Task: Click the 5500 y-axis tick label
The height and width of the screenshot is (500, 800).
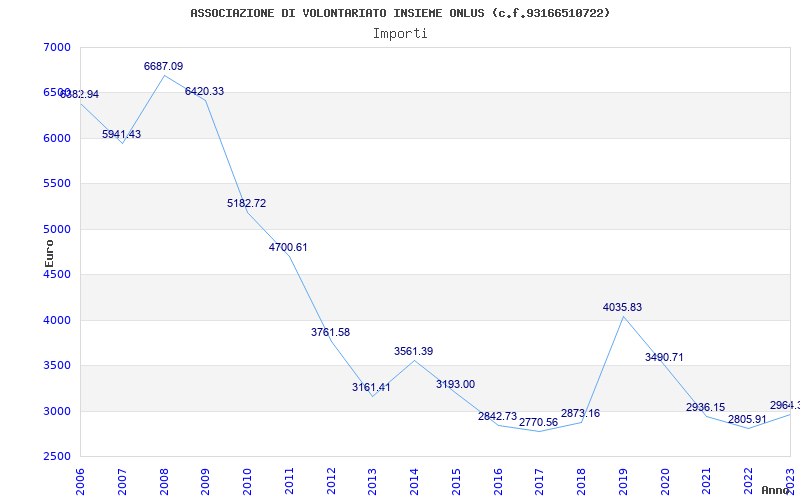Action: 55,184
